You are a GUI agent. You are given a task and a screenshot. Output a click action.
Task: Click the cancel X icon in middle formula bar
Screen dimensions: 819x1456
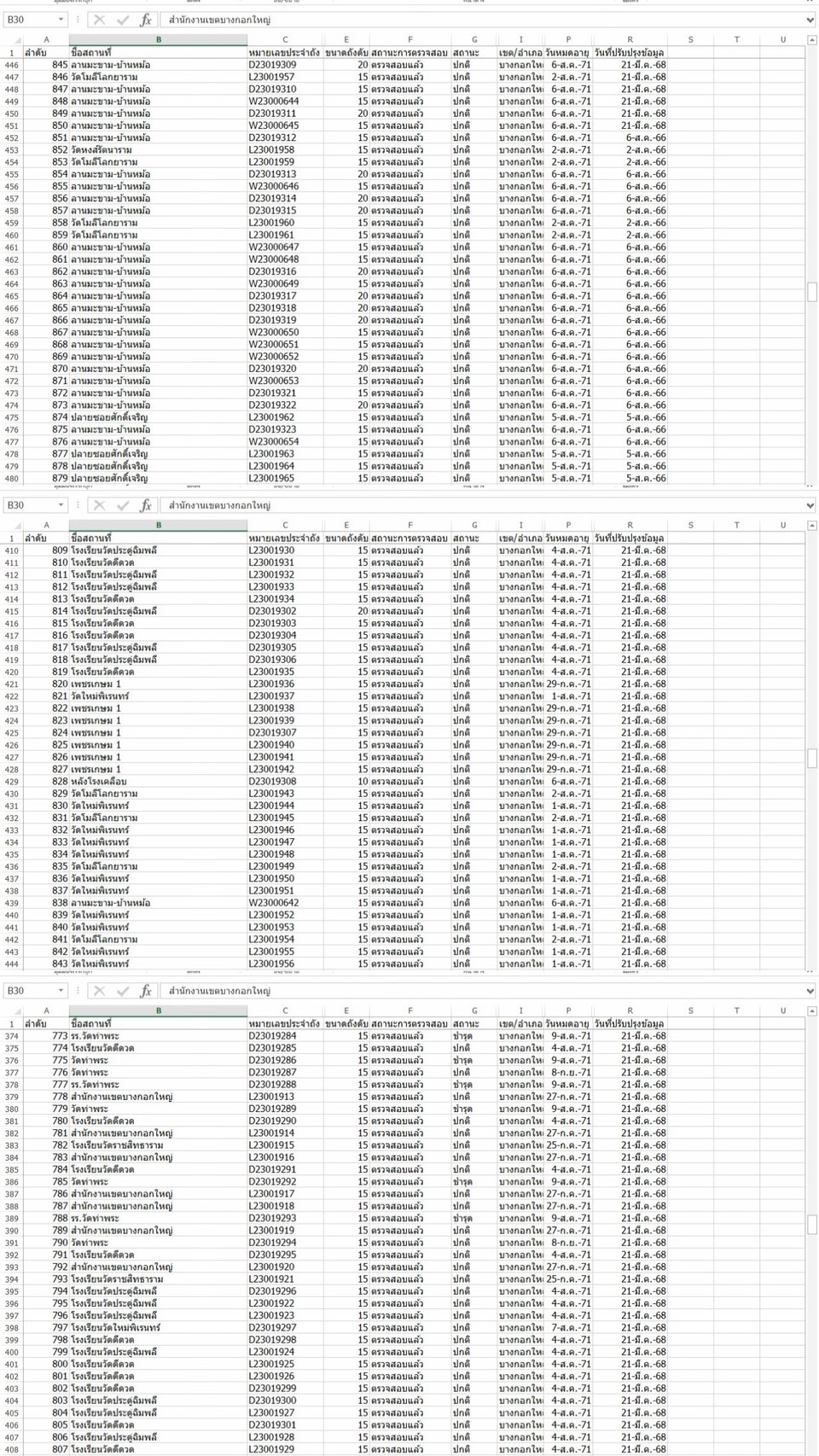100,505
